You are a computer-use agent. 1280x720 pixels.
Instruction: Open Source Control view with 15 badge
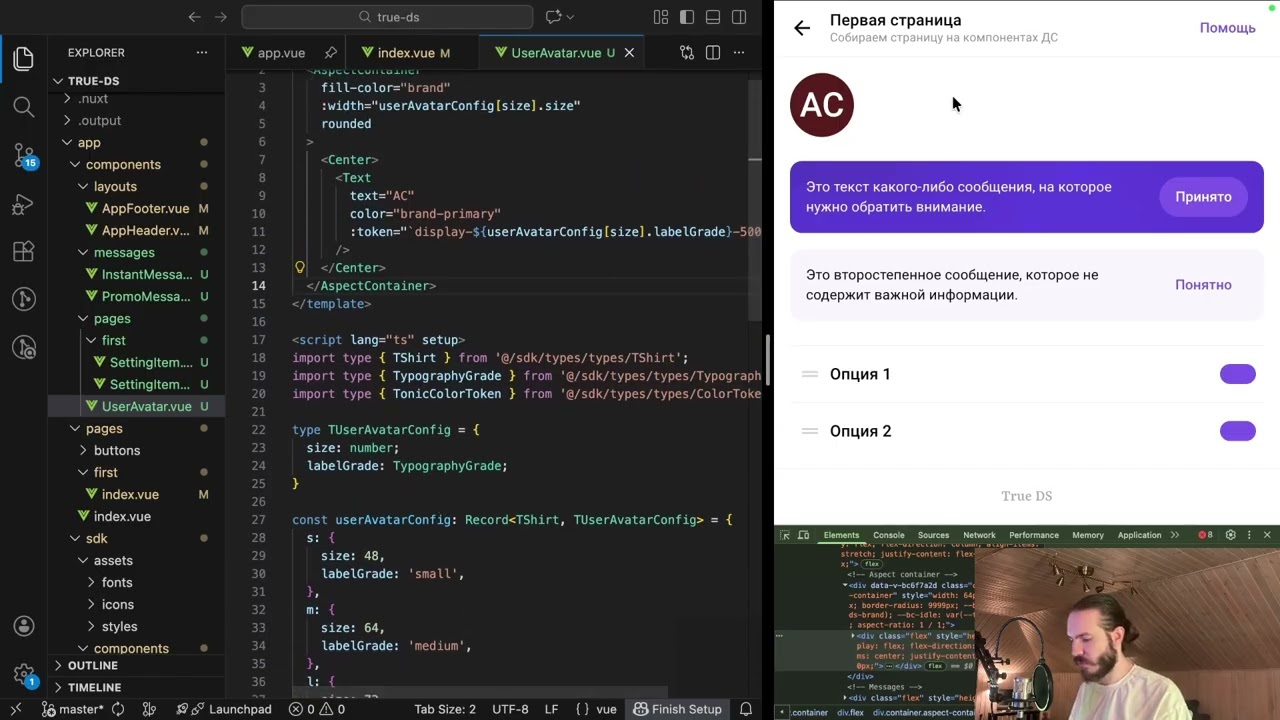pos(24,155)
